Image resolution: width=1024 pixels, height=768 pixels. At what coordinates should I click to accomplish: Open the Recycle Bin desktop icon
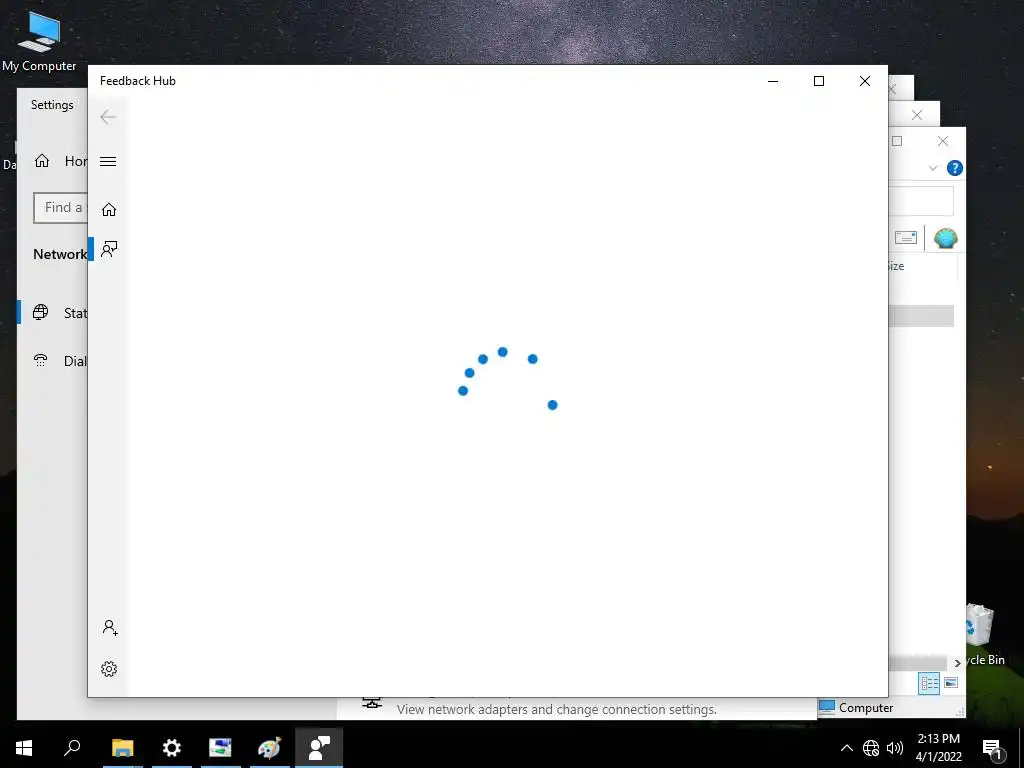coord(984,634)
